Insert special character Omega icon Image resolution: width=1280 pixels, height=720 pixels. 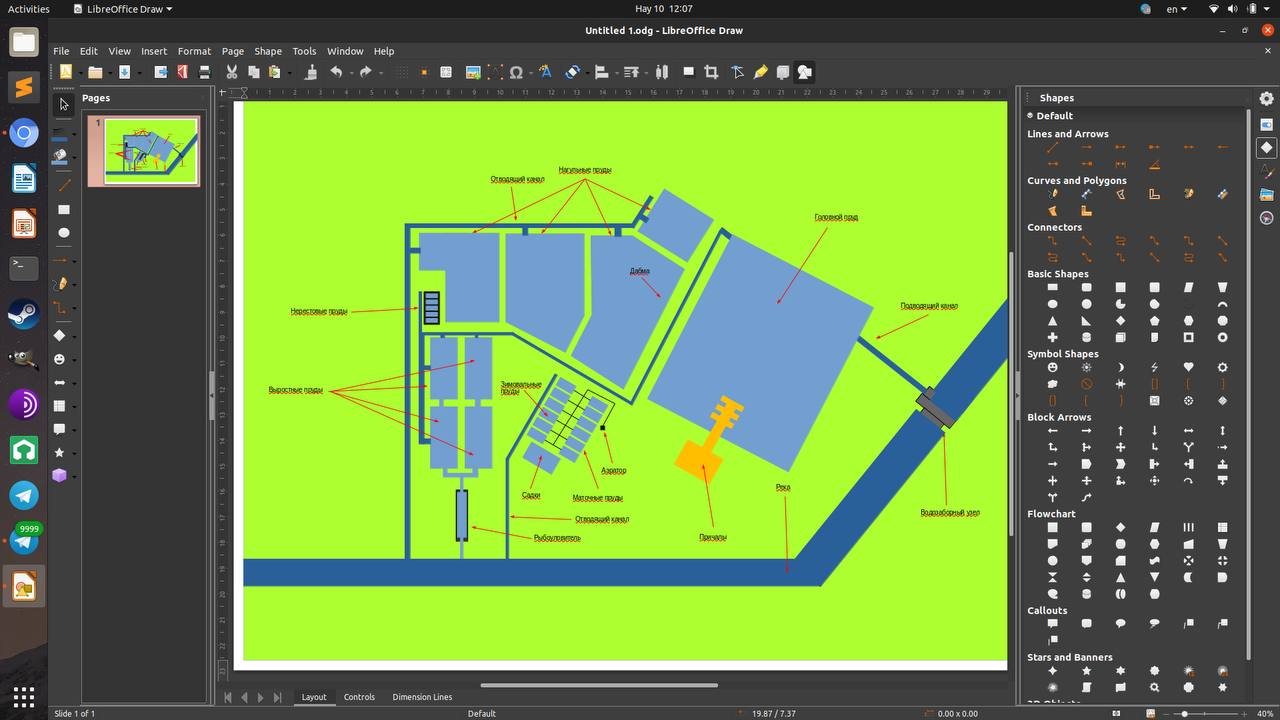pyautogui.click(x=516, y=72)
